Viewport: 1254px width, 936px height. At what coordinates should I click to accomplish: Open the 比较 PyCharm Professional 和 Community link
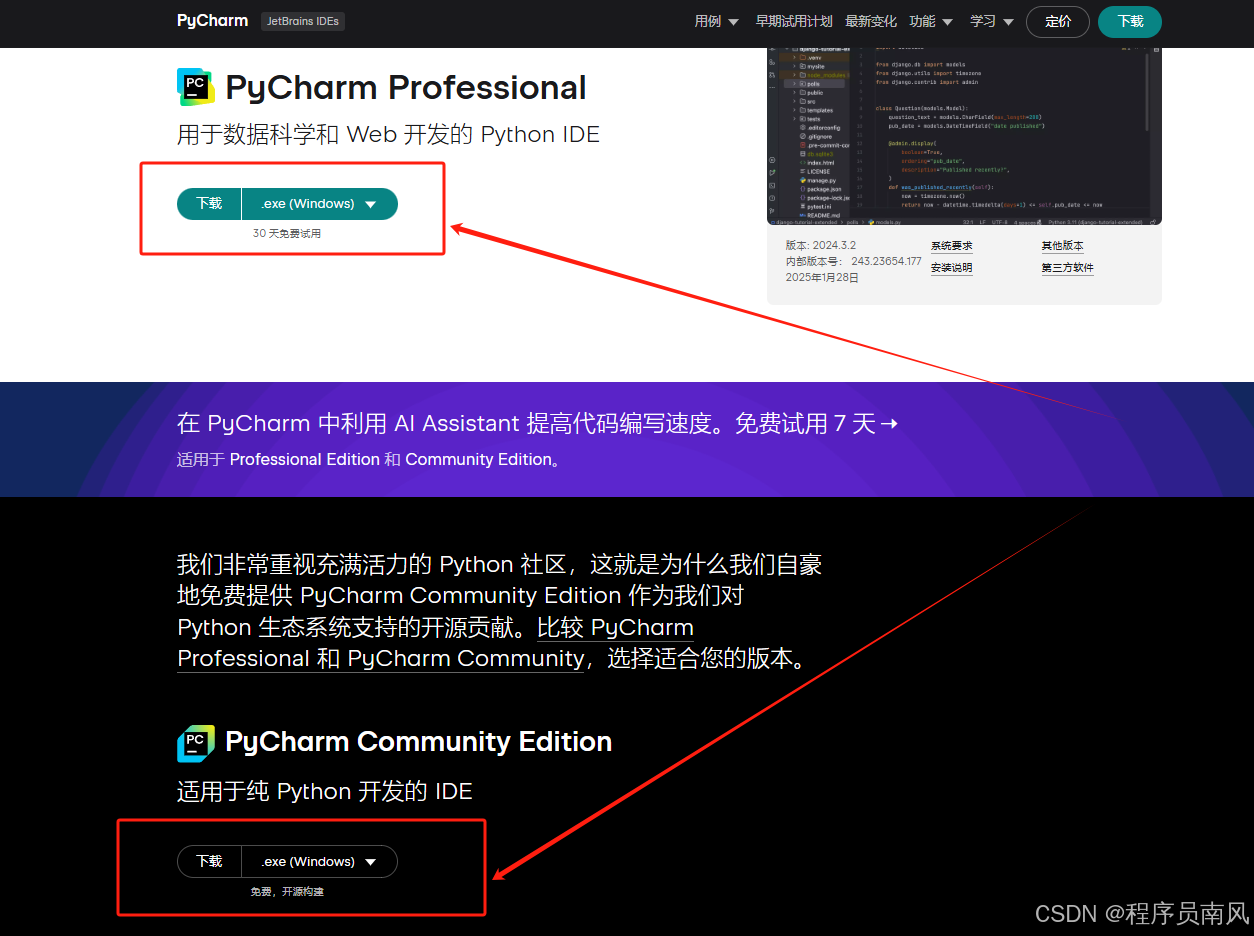pos(435,643)
